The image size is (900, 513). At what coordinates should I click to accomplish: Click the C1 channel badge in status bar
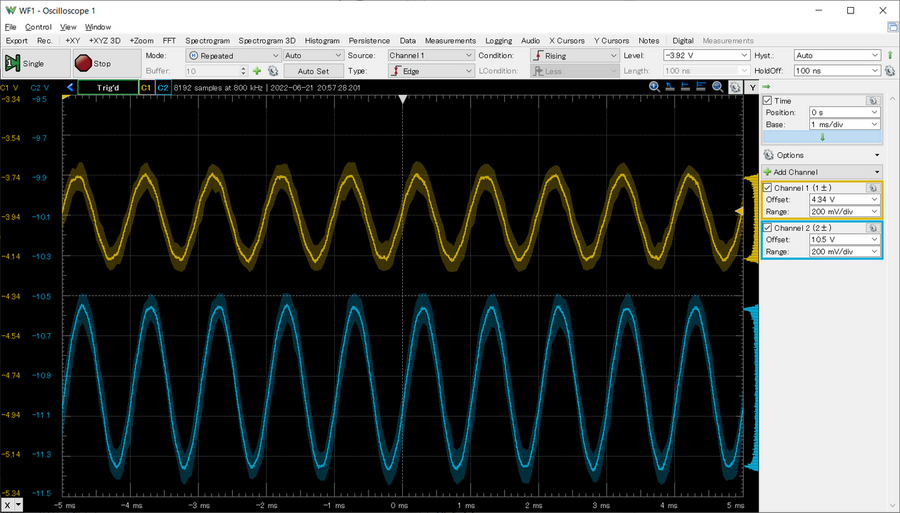(x=146, y=88)
